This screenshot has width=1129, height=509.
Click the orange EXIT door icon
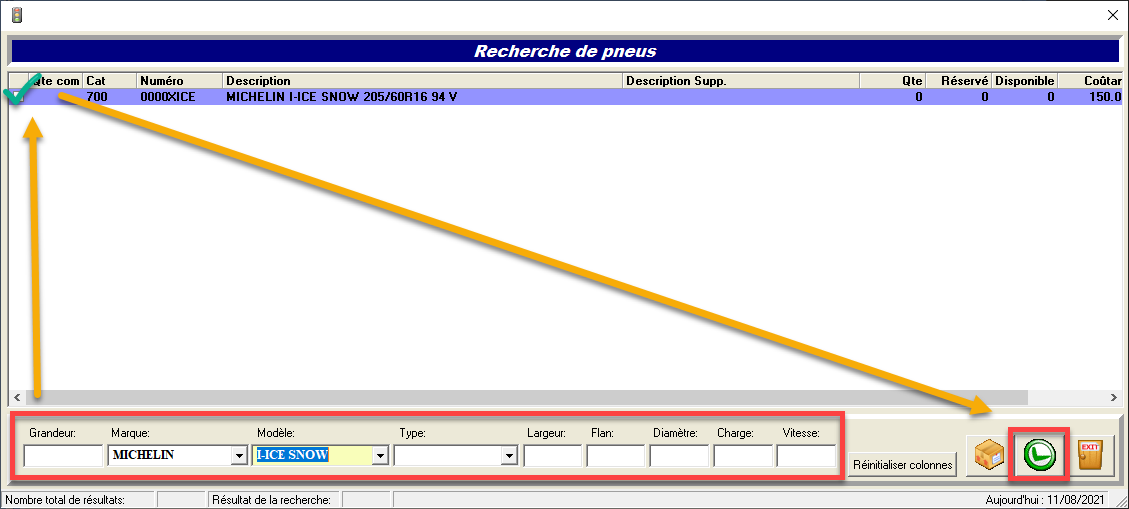(1090, 456)
